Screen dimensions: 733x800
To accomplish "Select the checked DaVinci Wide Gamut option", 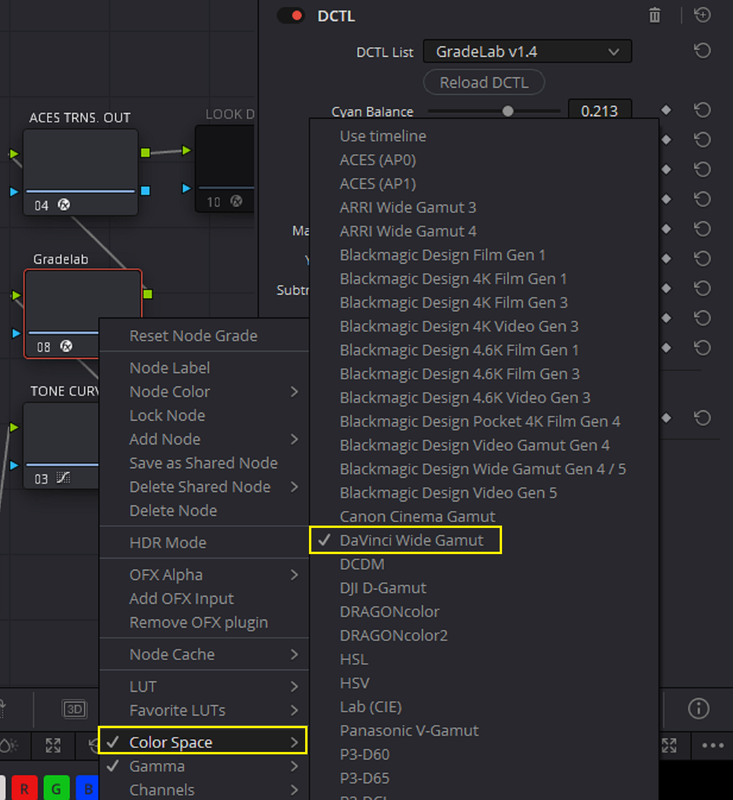I will tap(406, 540).
